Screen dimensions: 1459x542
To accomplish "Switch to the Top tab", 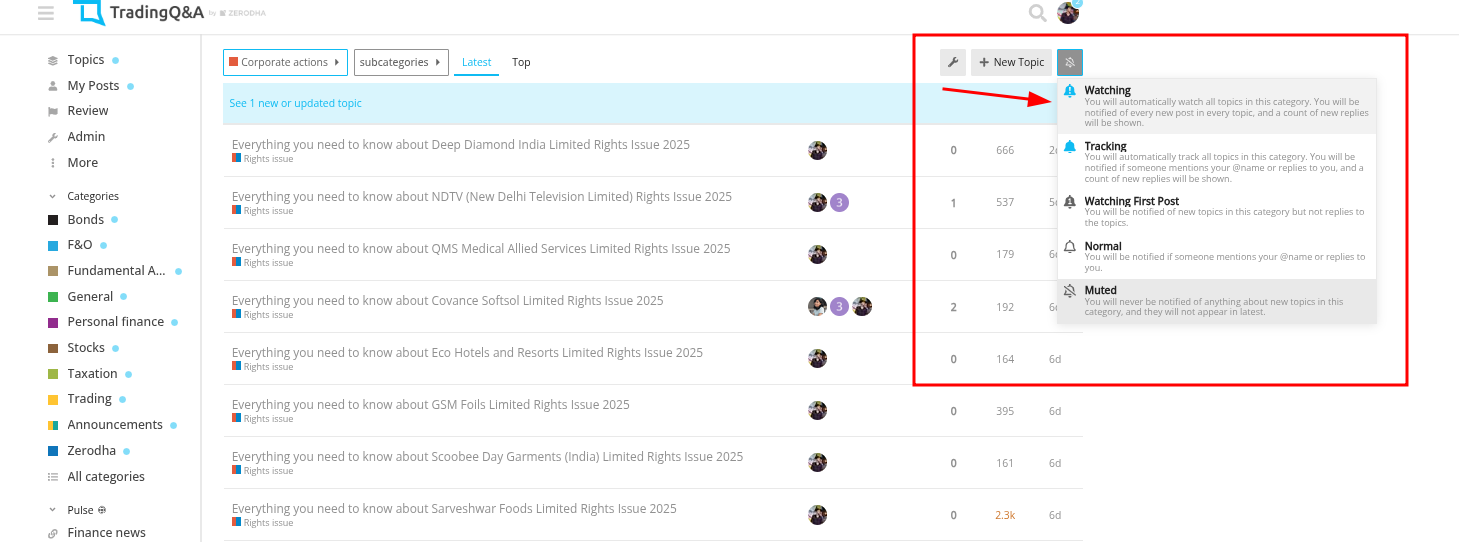I will (x=521, y=62).
